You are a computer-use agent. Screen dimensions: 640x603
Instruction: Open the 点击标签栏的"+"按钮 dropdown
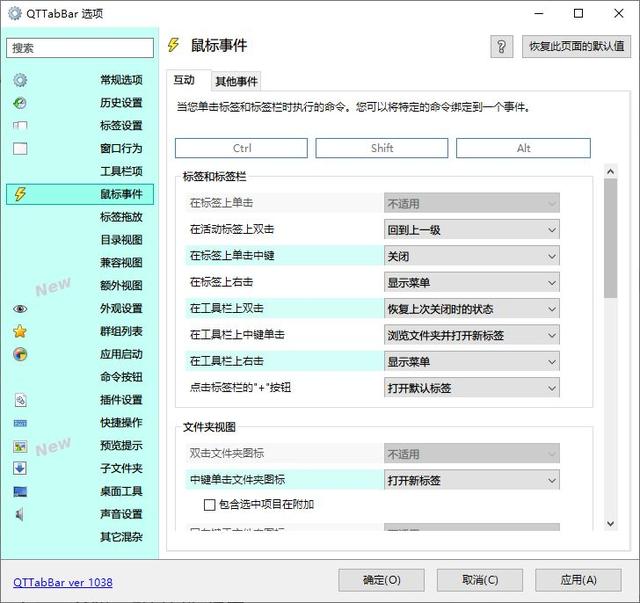[471, 388]
